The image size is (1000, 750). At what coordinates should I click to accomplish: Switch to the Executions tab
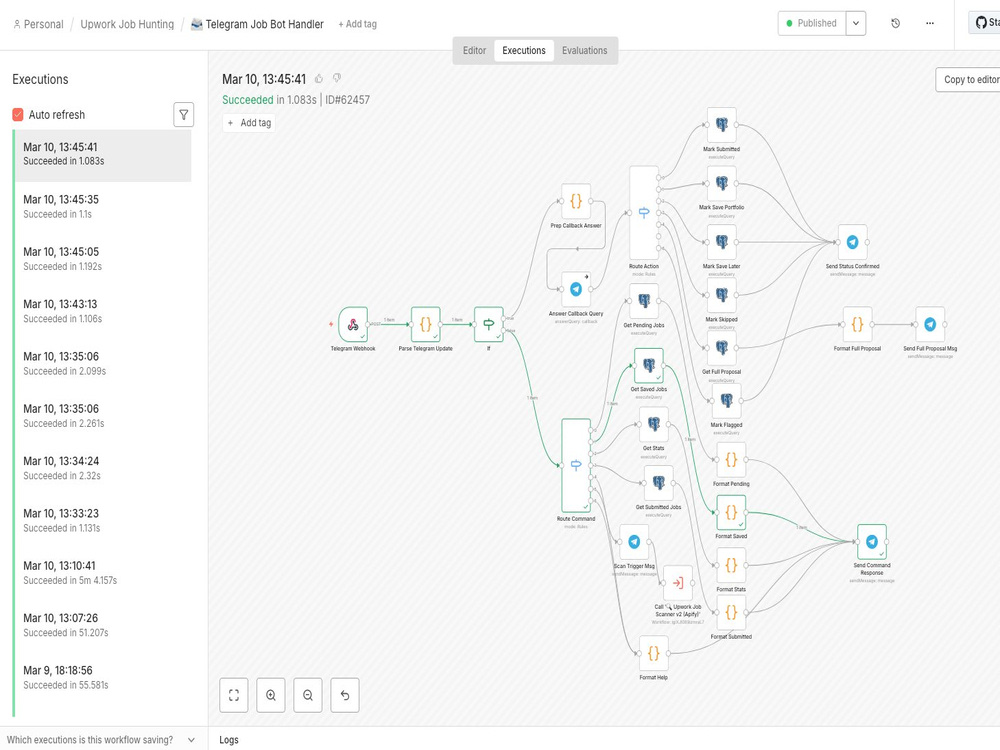(524, 50)
